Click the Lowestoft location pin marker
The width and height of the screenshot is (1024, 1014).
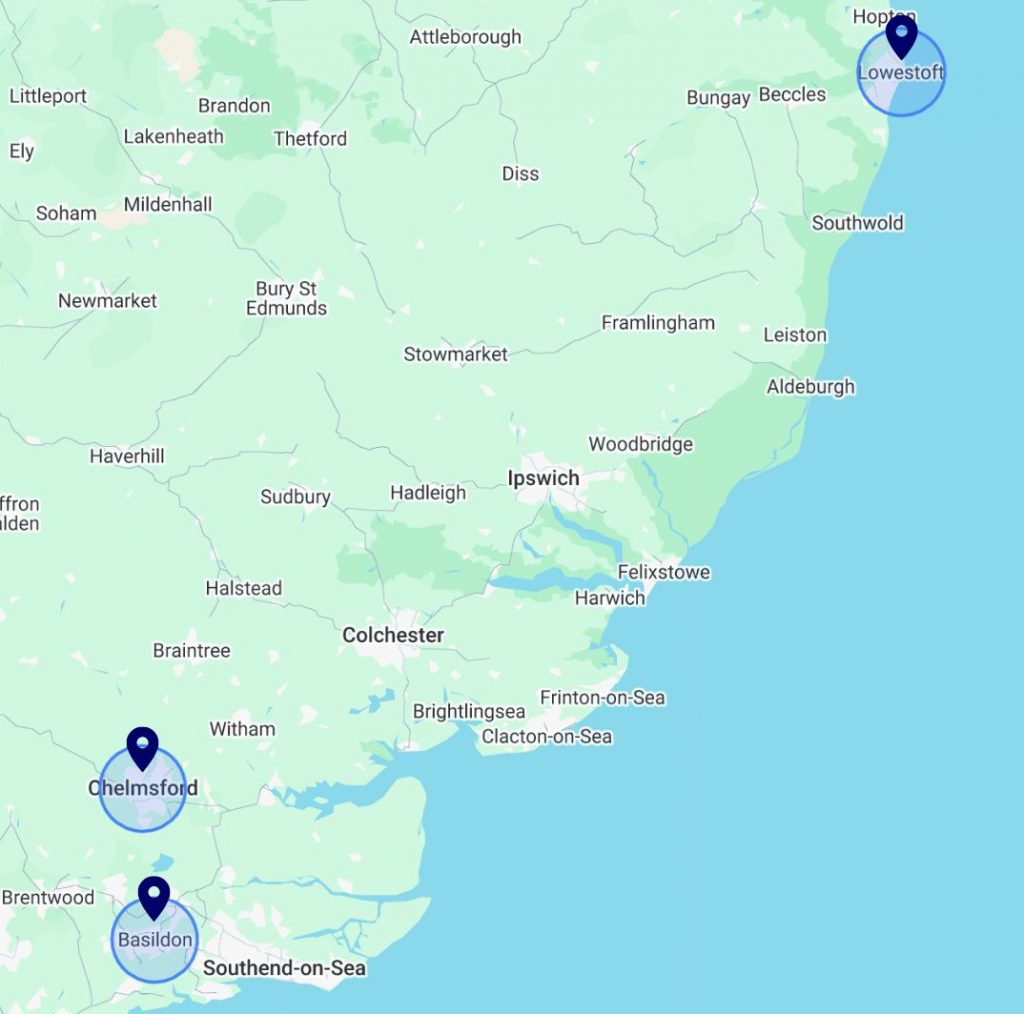901,37
